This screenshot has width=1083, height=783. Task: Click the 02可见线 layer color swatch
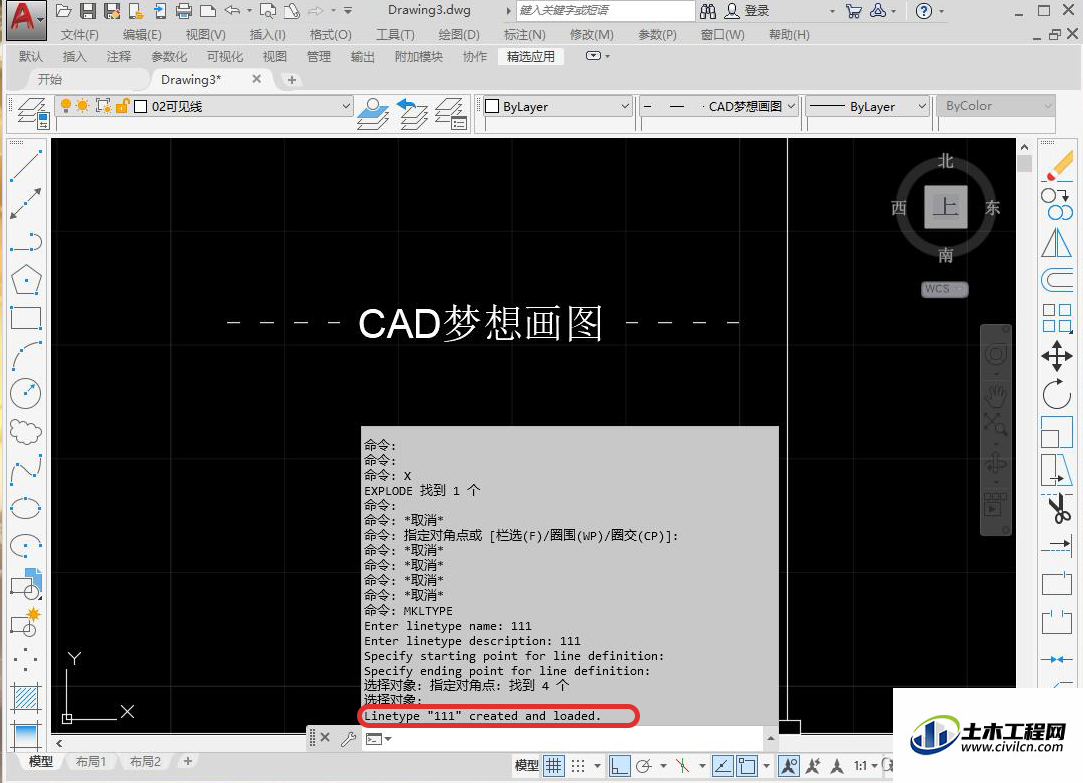pos(140,106)
